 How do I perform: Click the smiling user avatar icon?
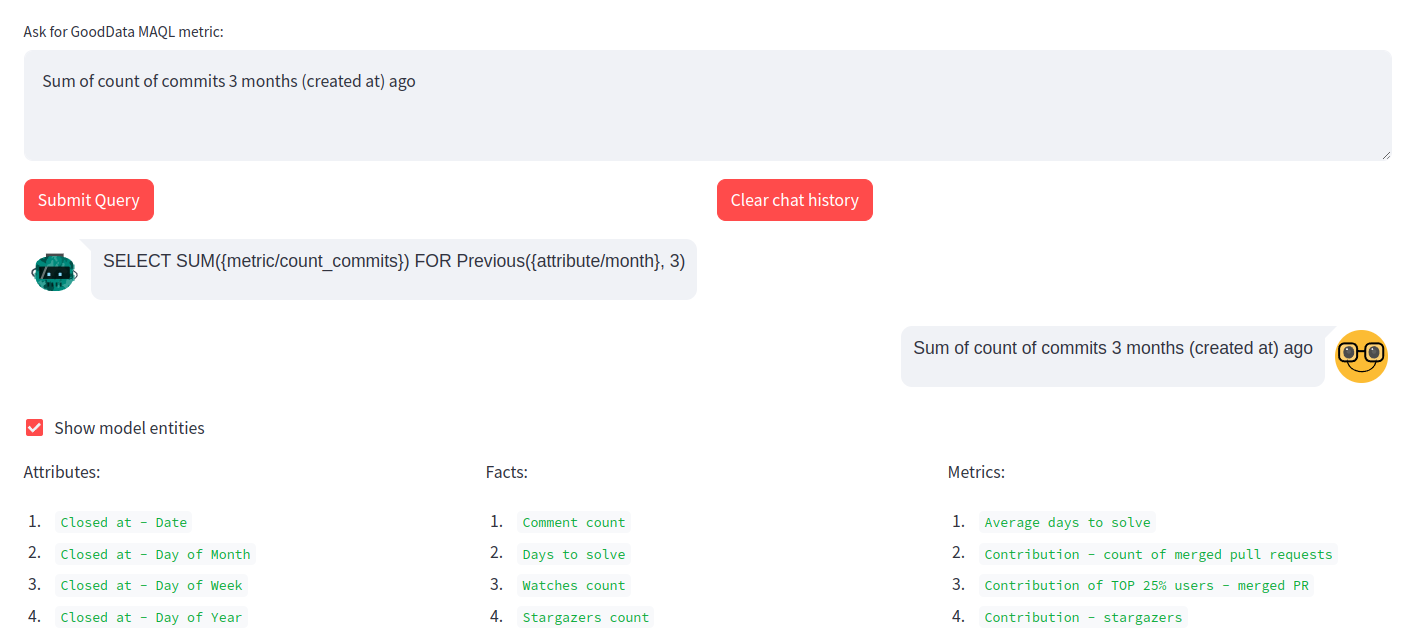point(1361,356)
